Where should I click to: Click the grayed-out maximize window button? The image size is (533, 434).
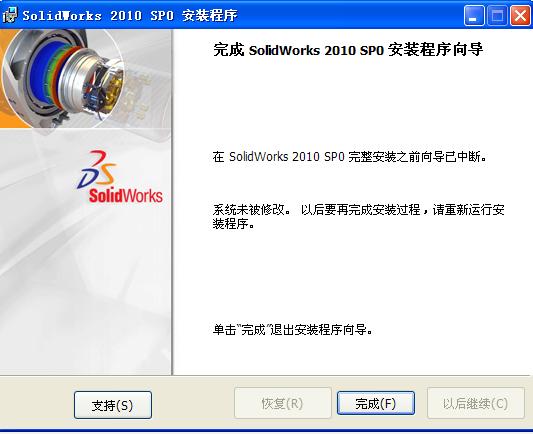497,16
